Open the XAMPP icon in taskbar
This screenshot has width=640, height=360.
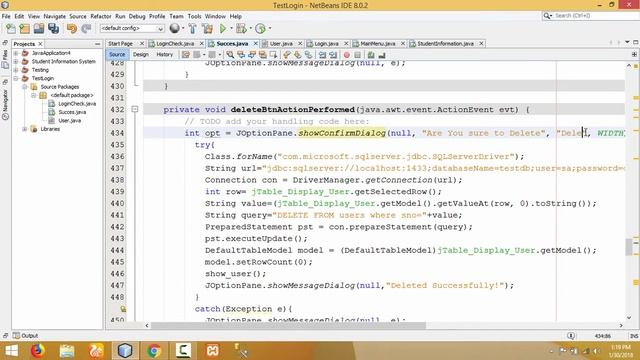pos(212,351)
